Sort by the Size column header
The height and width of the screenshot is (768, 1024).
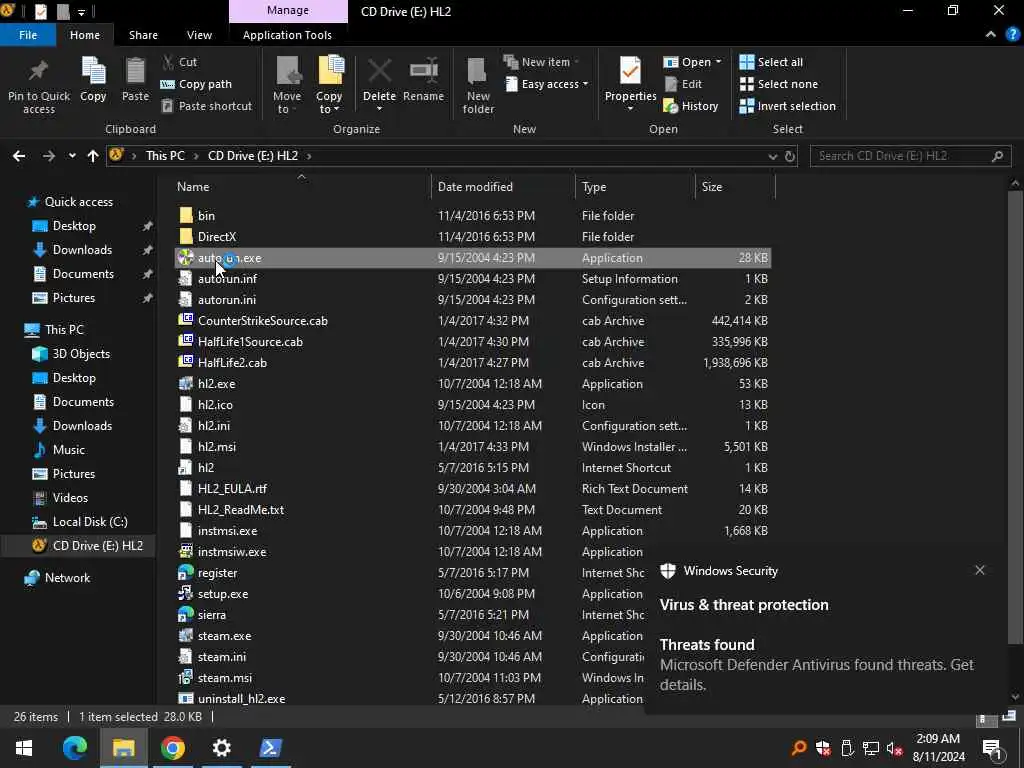pos(735,187)
